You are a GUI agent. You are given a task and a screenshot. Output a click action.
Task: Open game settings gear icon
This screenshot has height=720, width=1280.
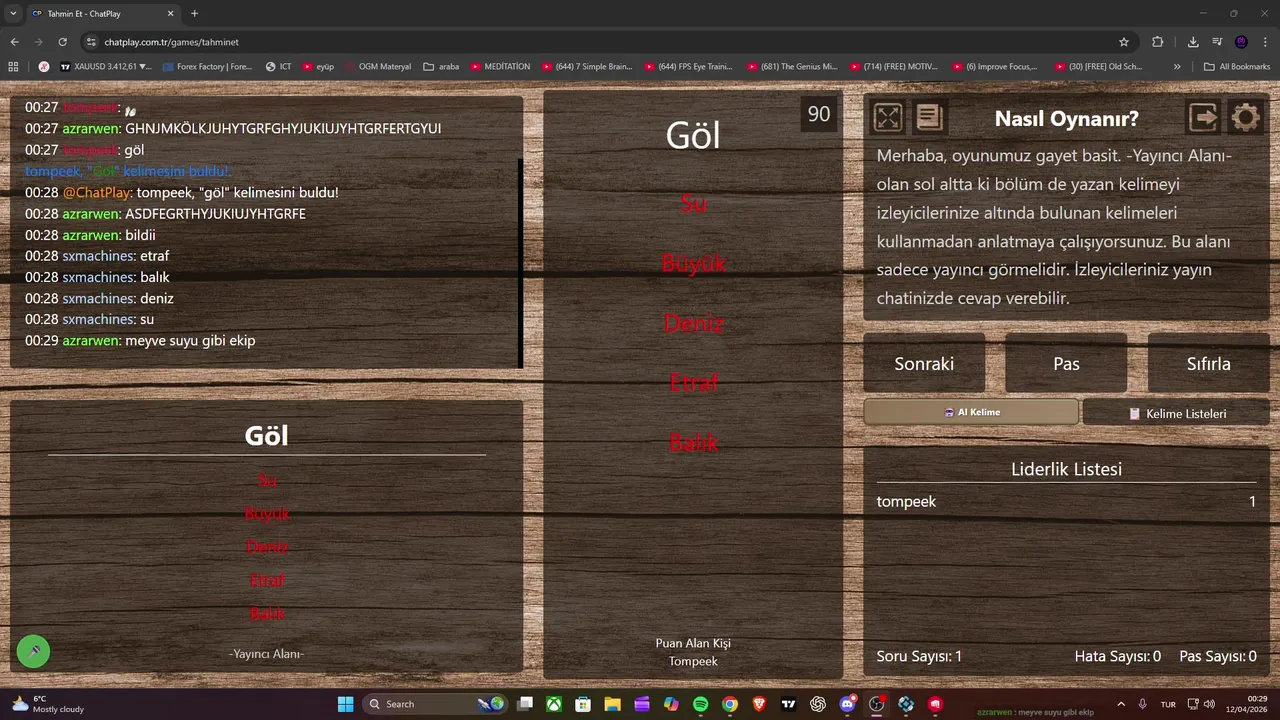(1245, 117)
